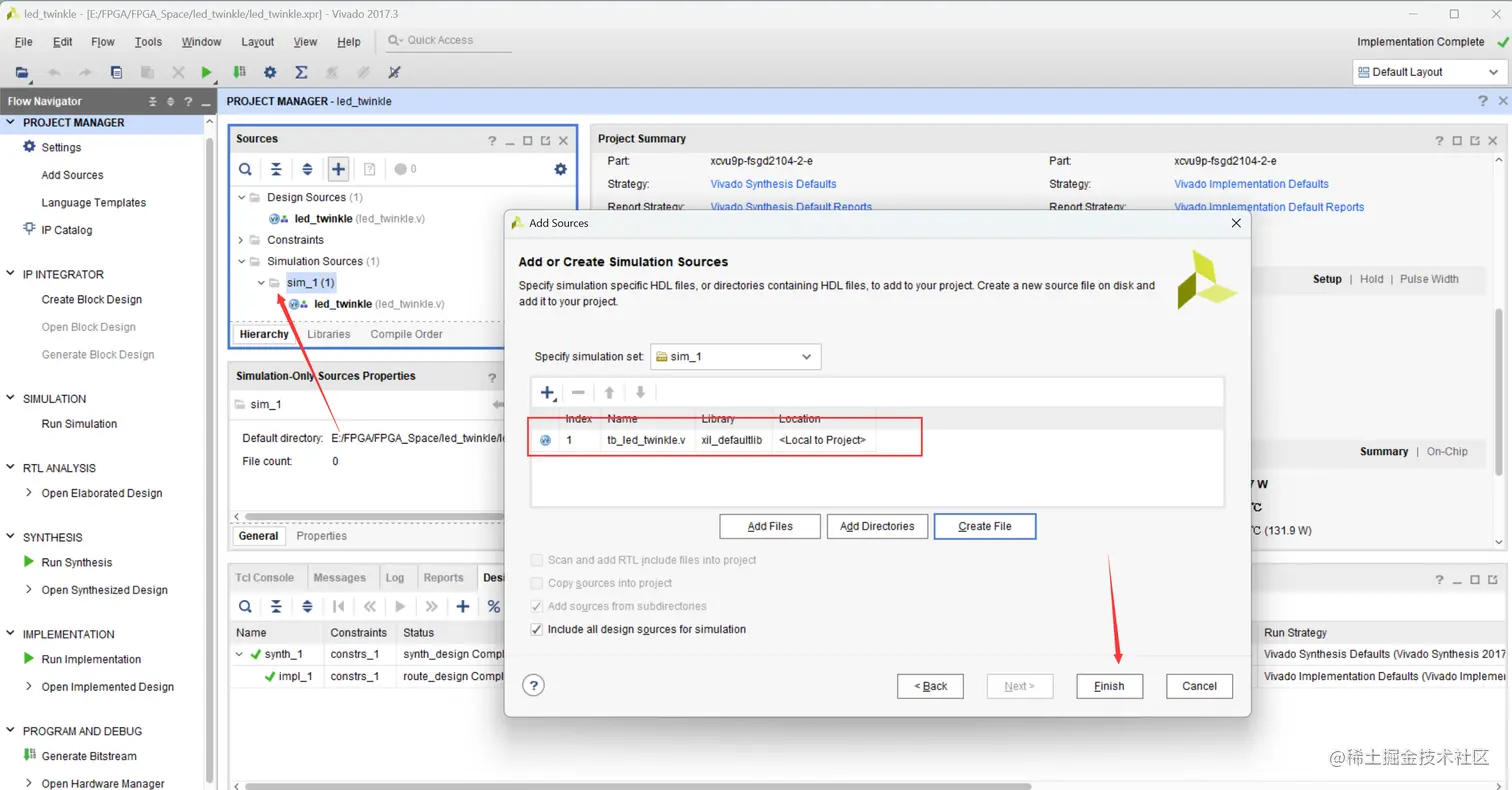Open Sources panel settings gear
Viewport: 1512px width, 790px height.
(561, 169)
